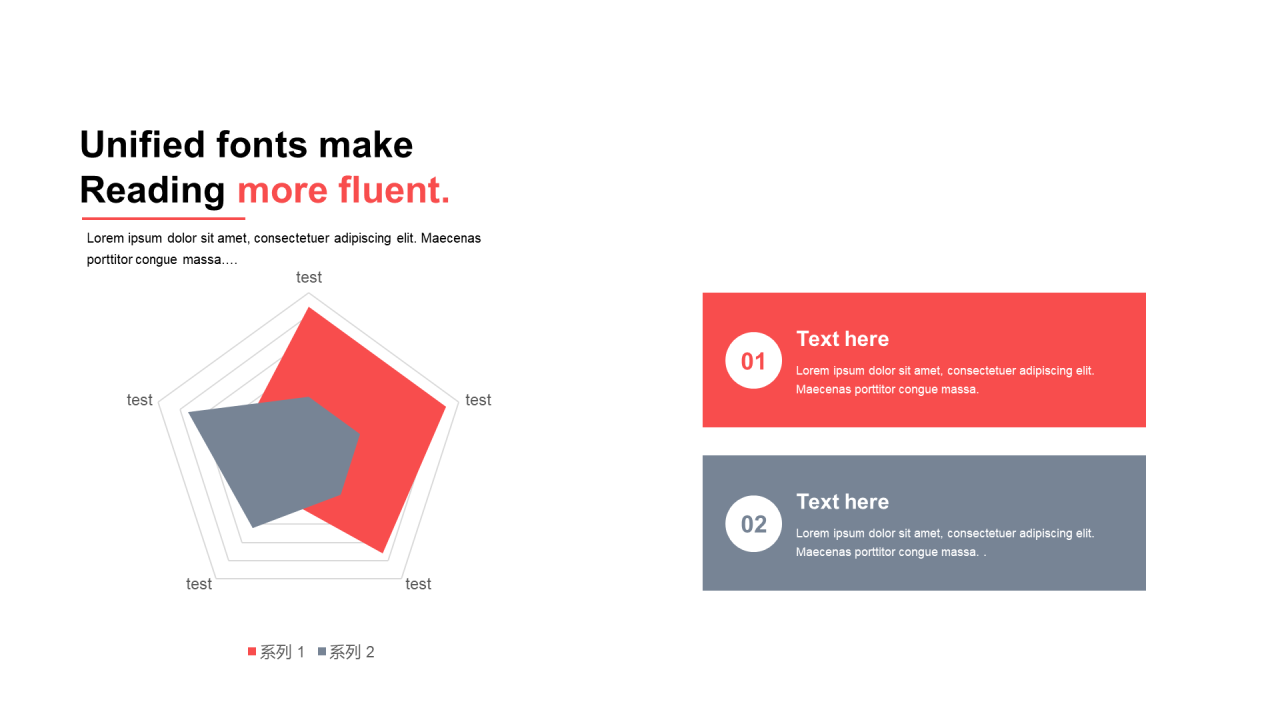
Task: Select the Lorem ipsum text in red box
Action: (945, 380)
